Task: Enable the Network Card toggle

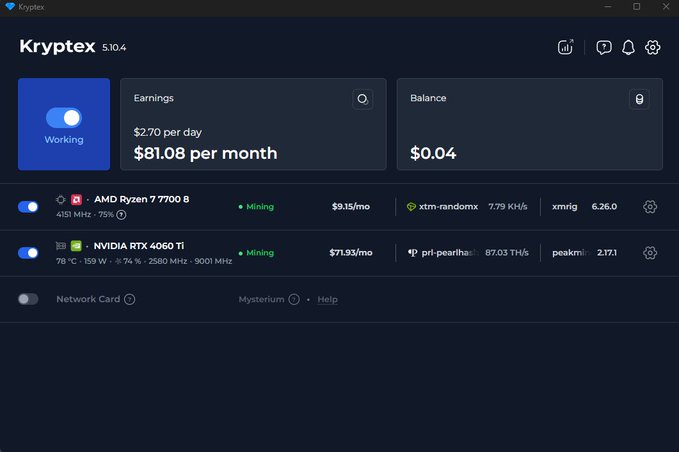Action: [x=28, y=299]
